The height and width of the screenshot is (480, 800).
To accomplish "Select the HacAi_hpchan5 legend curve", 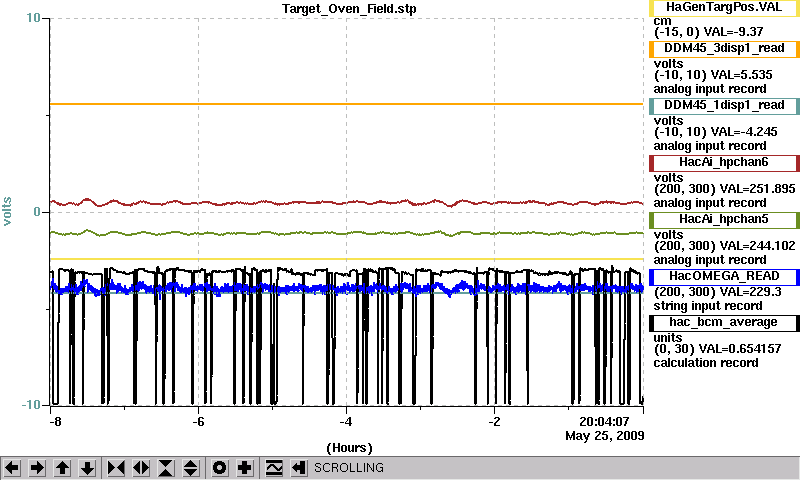I will click(x=724, y=220).
